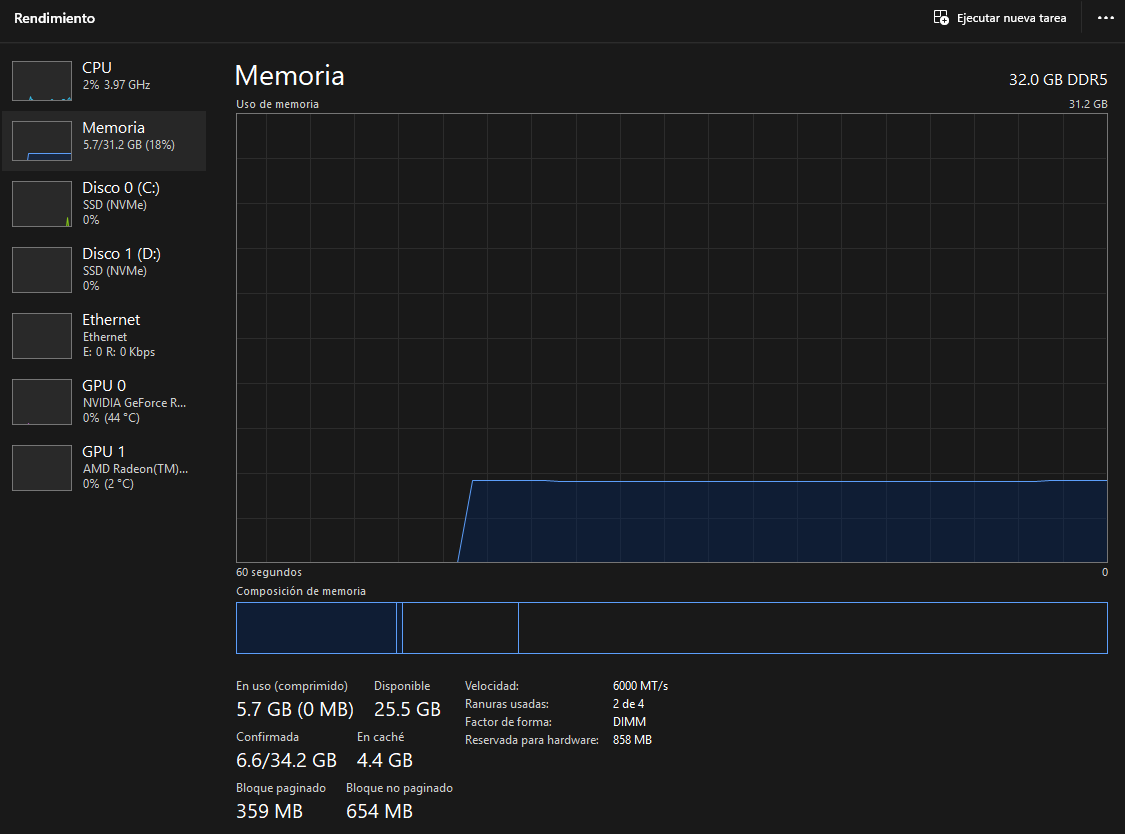Switch to Disco 1 (D:) view

104,269
